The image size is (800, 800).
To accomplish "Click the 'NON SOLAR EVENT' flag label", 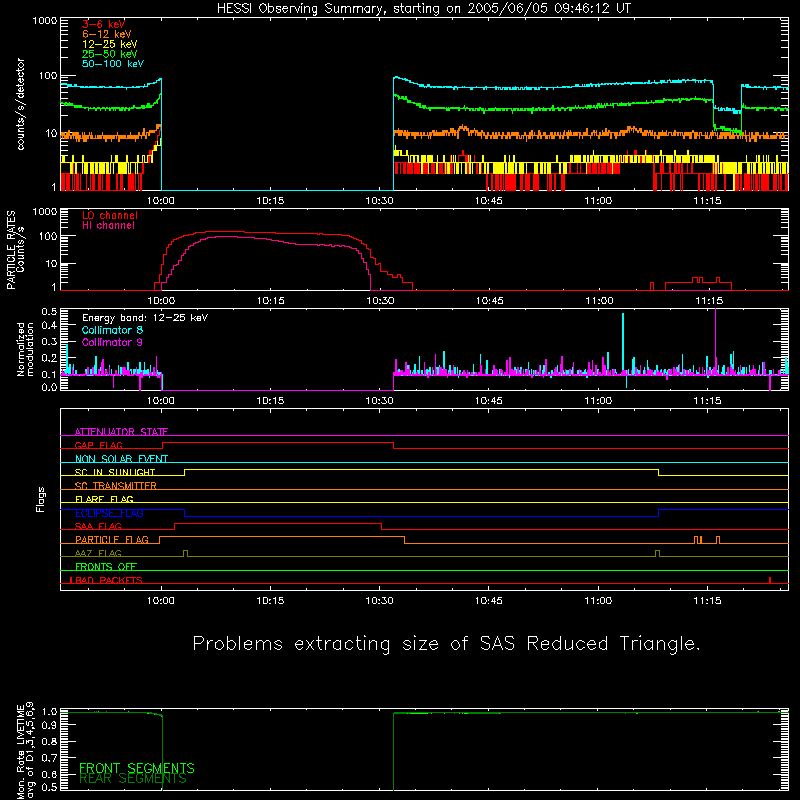I will 121,459.
